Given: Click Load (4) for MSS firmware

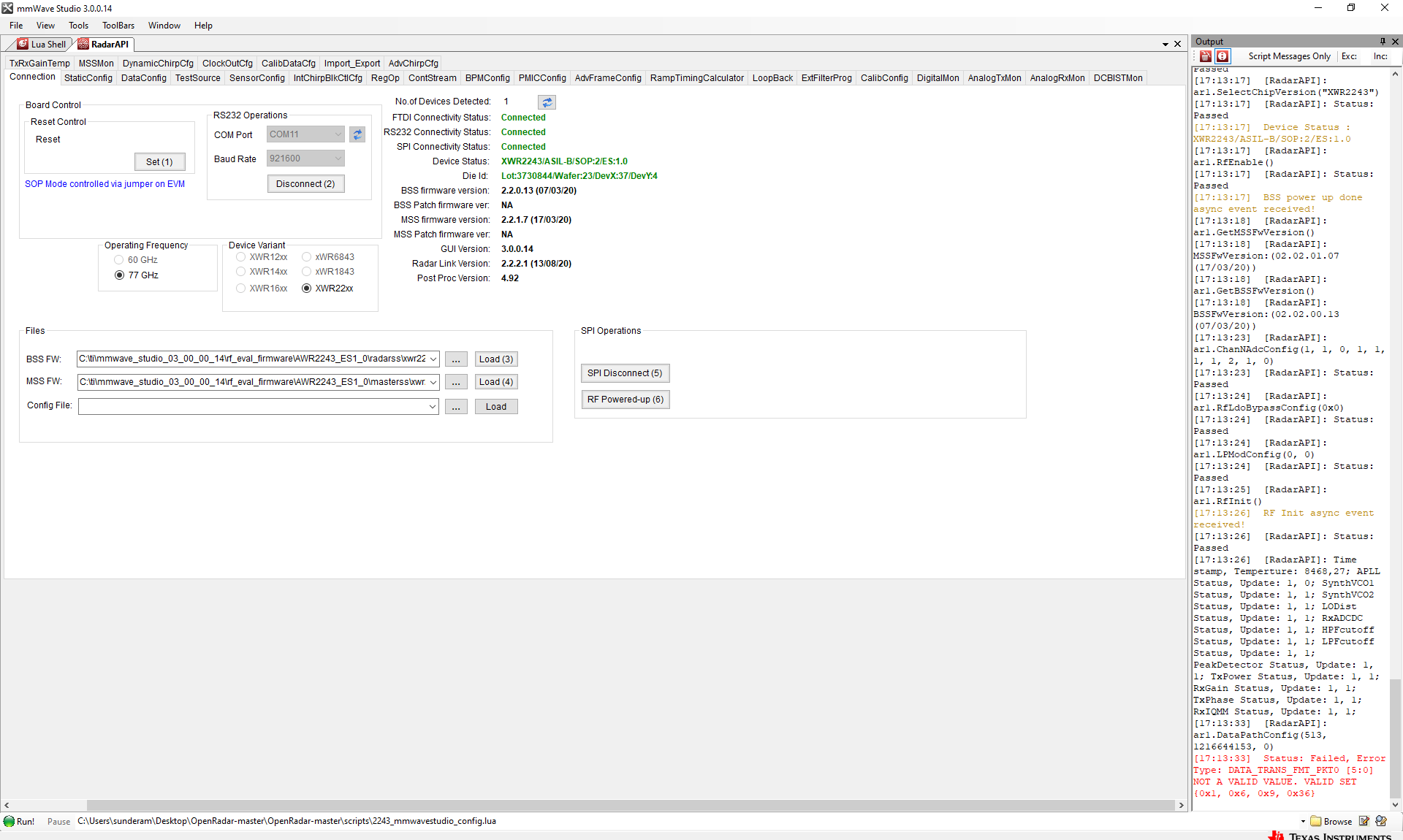Looking at the screenshot, I should [496, 382].
